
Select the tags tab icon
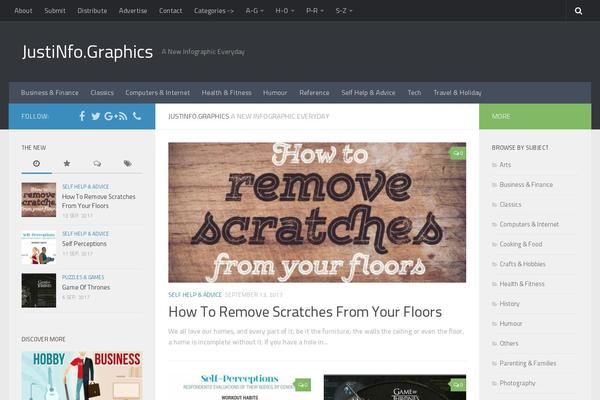pos(127,163)
